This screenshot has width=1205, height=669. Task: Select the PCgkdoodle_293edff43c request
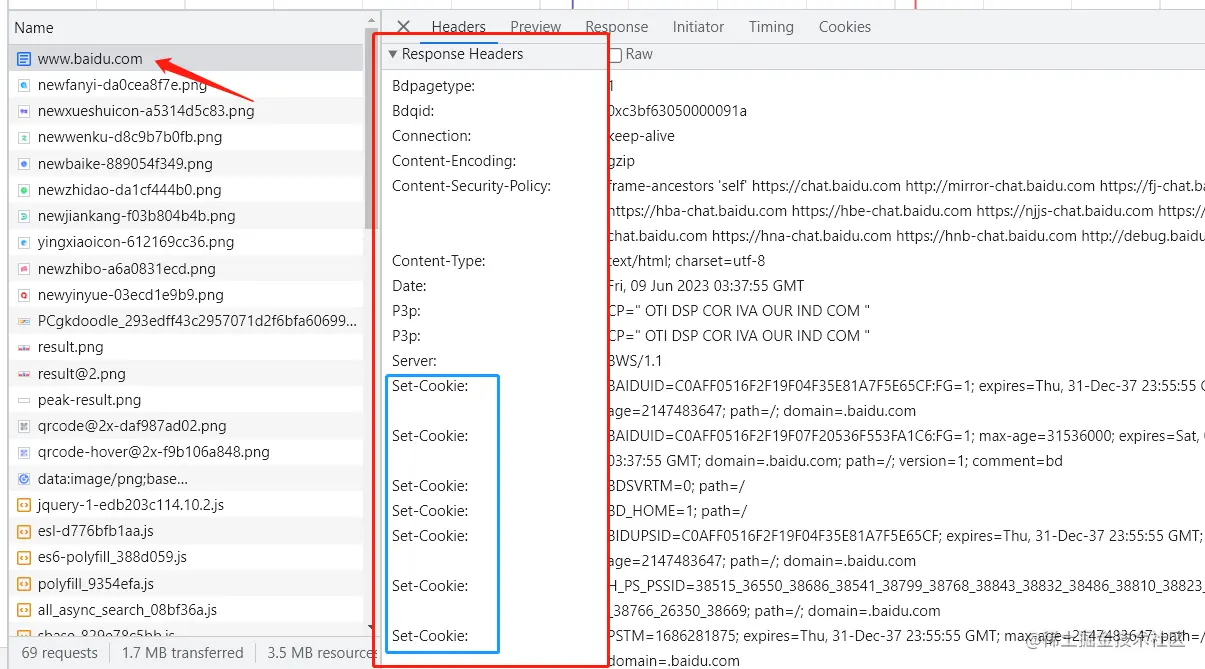point(186,321)
